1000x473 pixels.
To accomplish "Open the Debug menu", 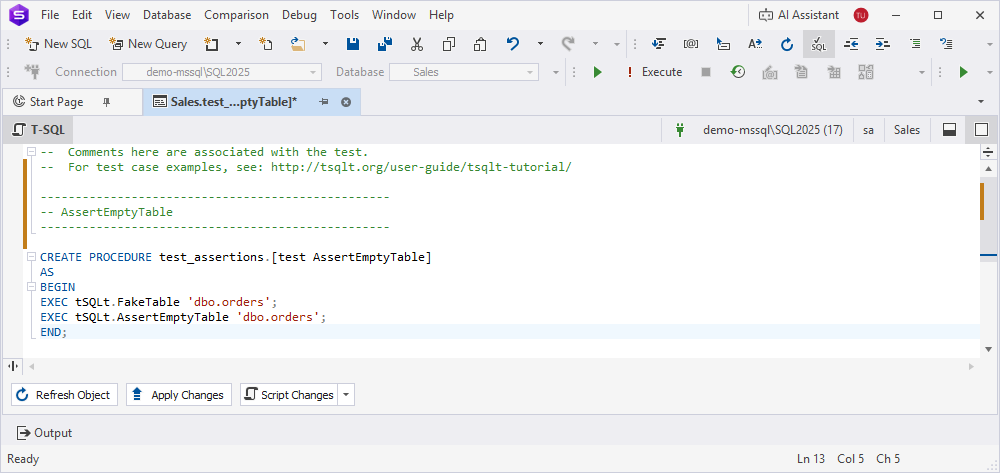I will (299, 15).
